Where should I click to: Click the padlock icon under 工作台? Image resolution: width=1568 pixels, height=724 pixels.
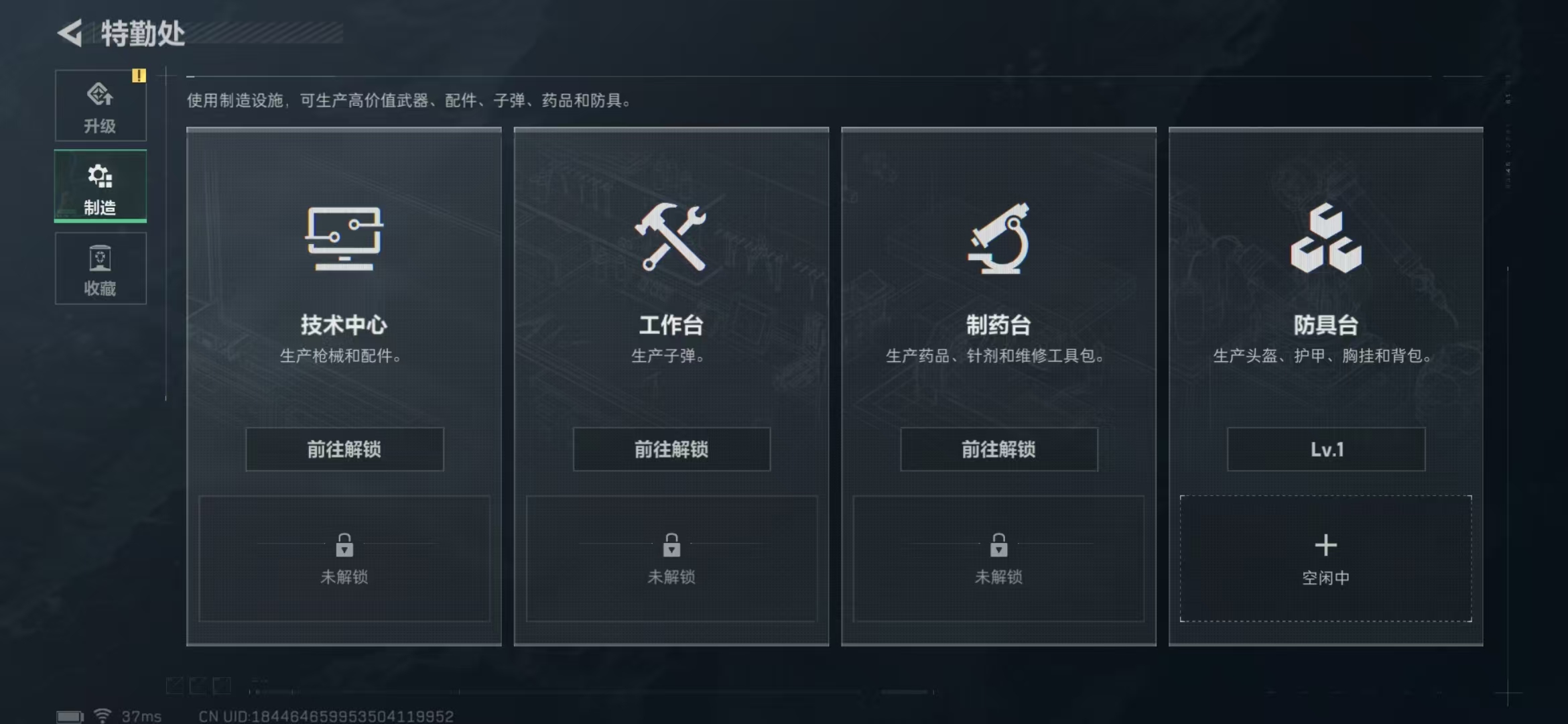click(x=671, y=545)
